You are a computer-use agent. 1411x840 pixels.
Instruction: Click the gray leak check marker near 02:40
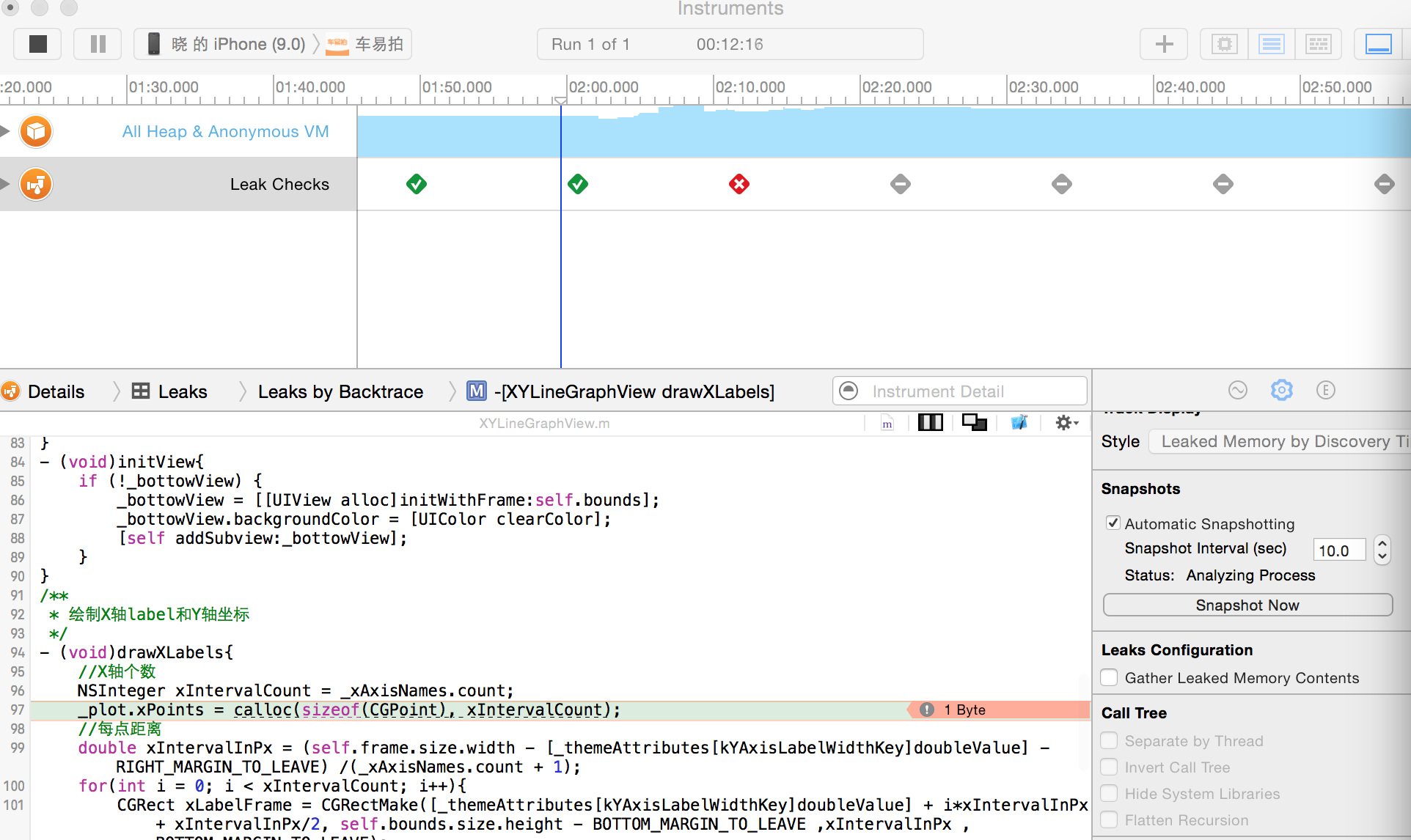tap(1223, 184)
